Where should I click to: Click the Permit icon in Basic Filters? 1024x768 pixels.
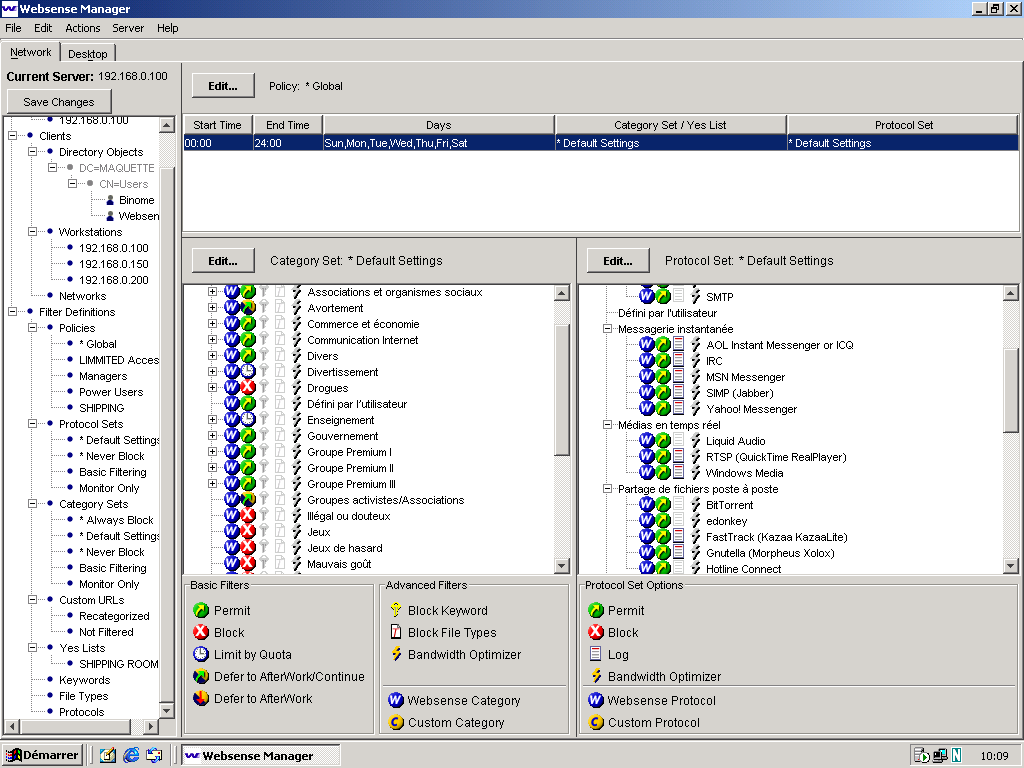tap(201, 611)
